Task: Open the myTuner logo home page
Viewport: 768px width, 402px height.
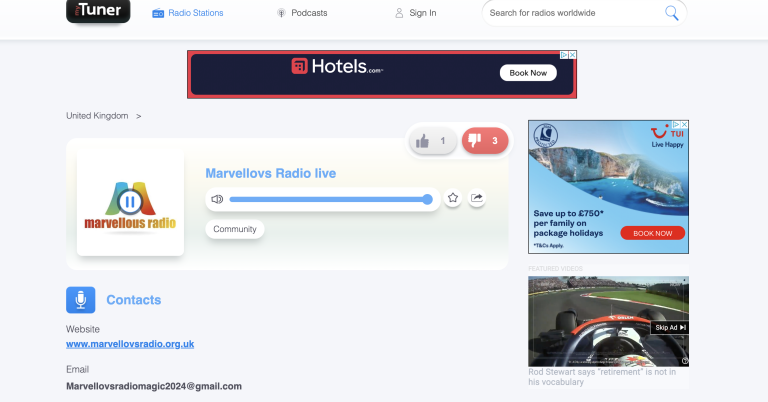Action: pos(98,11)
